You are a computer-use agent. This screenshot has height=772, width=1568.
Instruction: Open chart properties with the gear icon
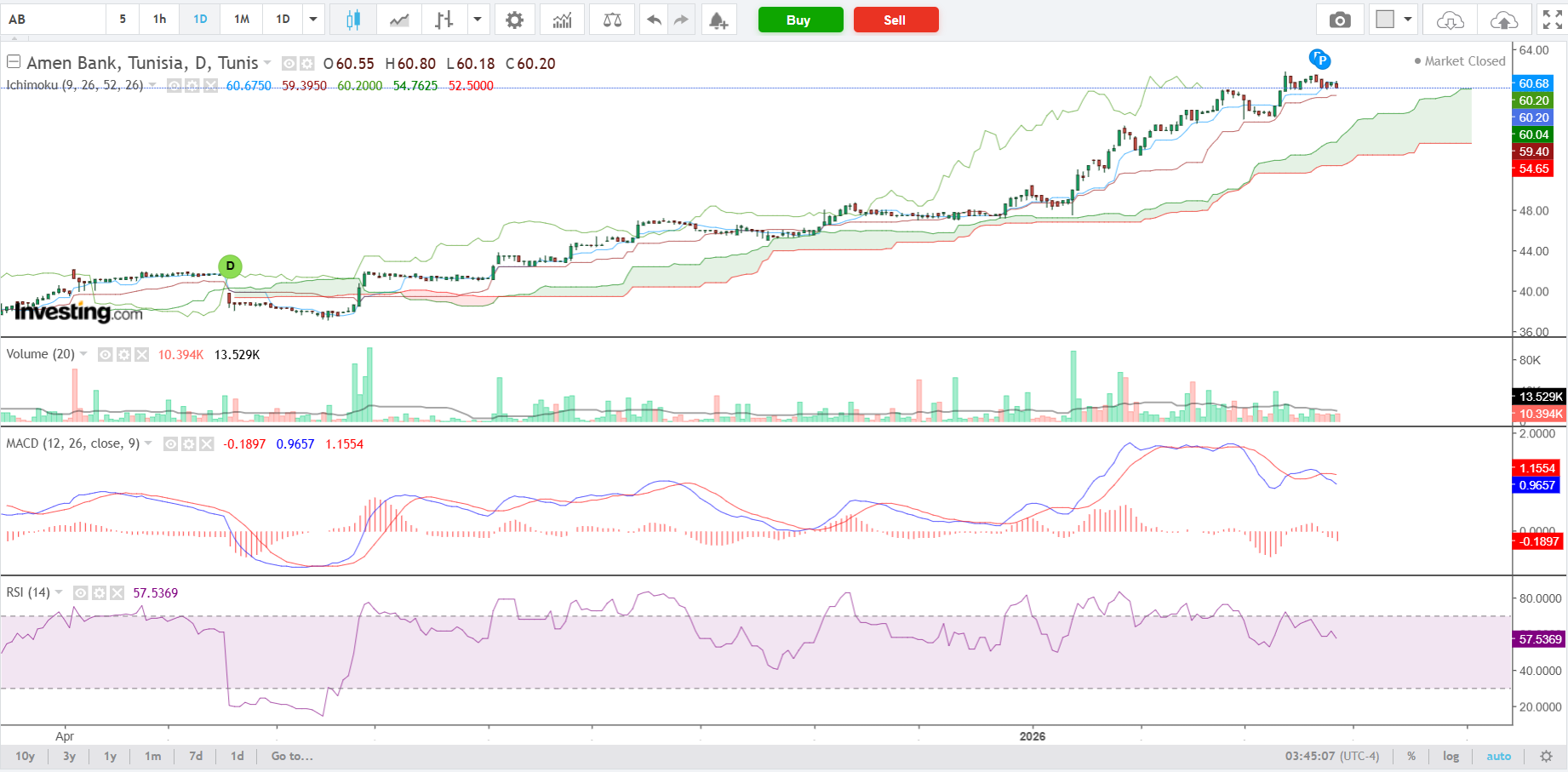point(514,20)
